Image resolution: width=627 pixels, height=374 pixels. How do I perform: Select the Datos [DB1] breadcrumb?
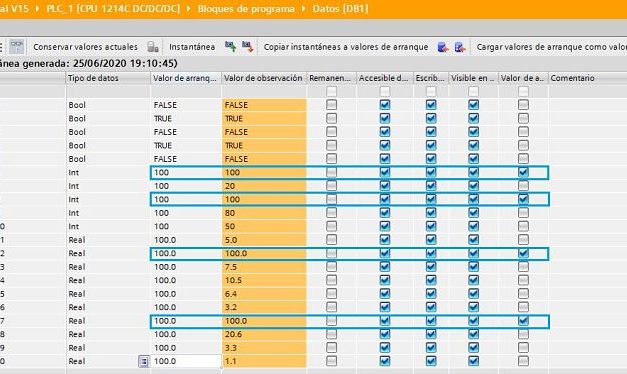tap(340, 8)
